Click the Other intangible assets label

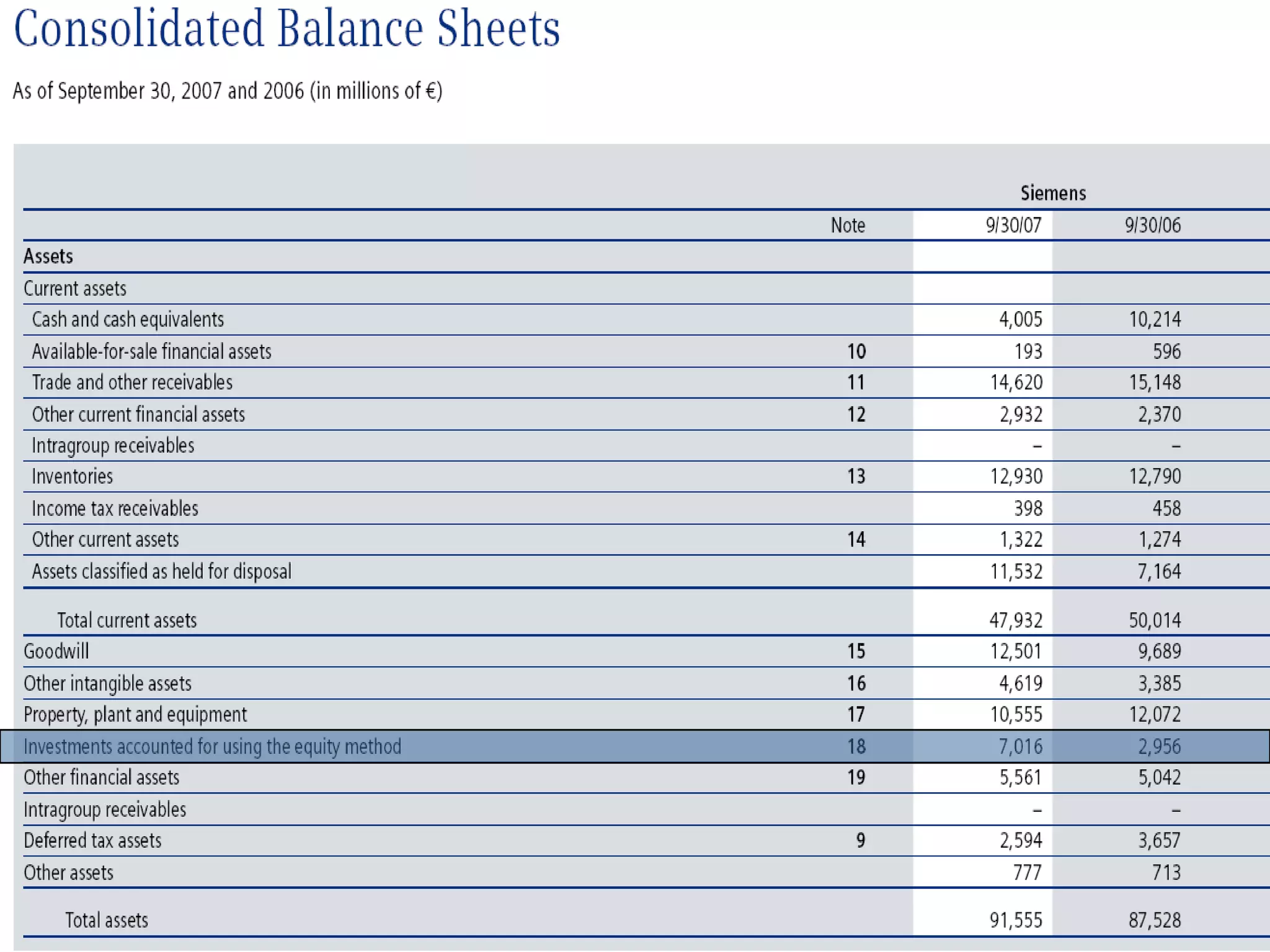(107, 684)
